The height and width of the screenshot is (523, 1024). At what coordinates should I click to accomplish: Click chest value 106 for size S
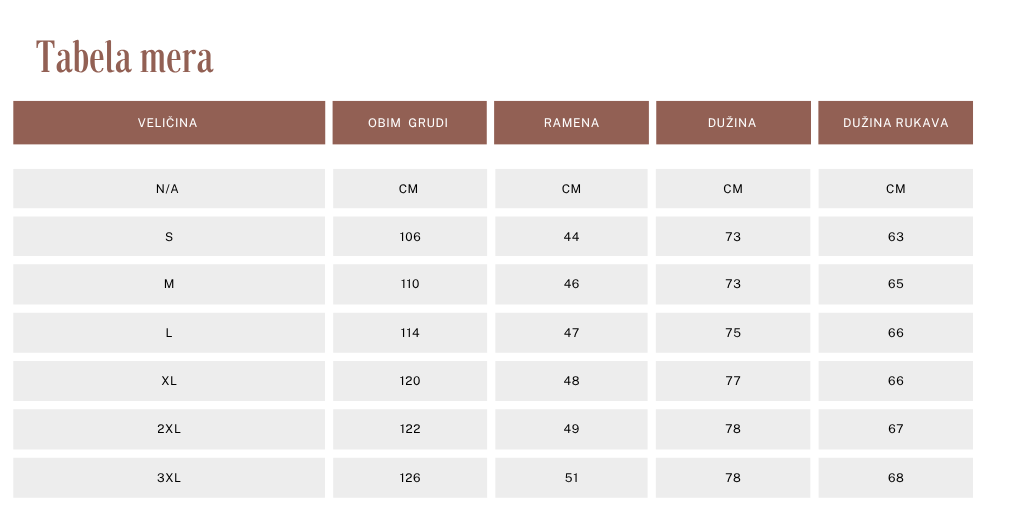coord(410,236)
